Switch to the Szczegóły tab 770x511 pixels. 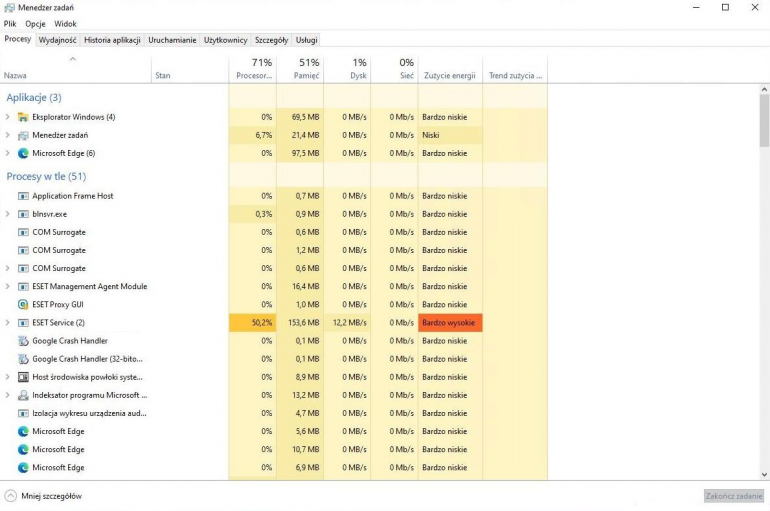[x=271, y=40]
